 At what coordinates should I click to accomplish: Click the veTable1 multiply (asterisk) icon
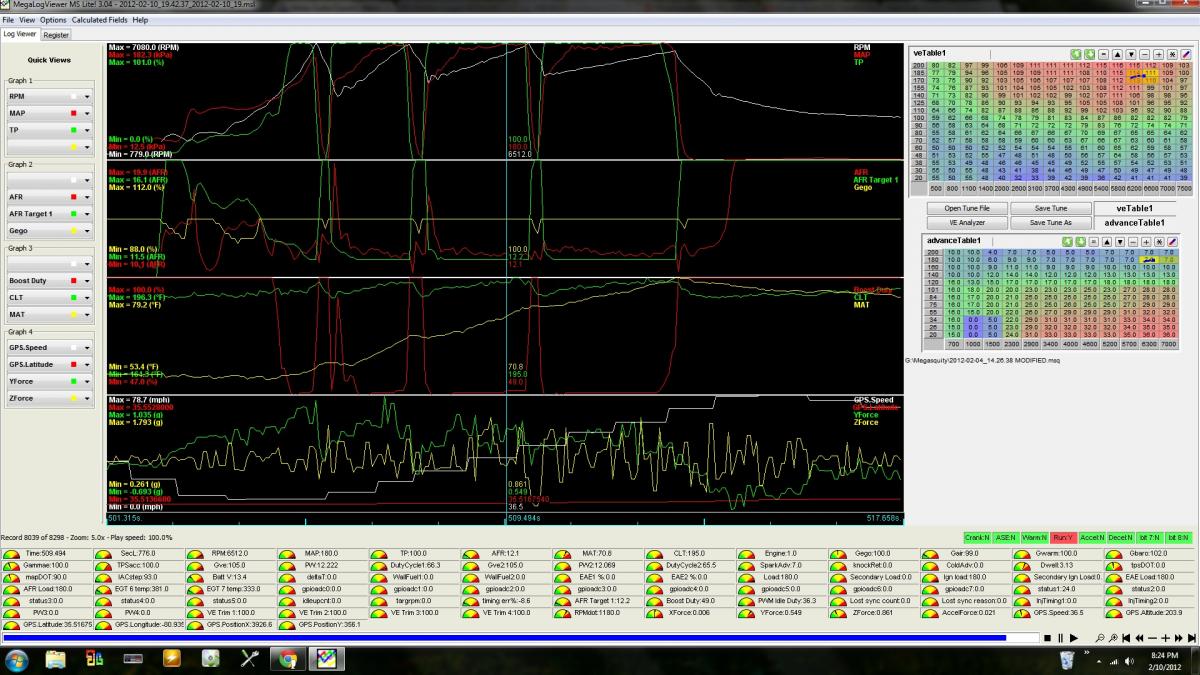pyautogui.click(x=1171, y=53)
